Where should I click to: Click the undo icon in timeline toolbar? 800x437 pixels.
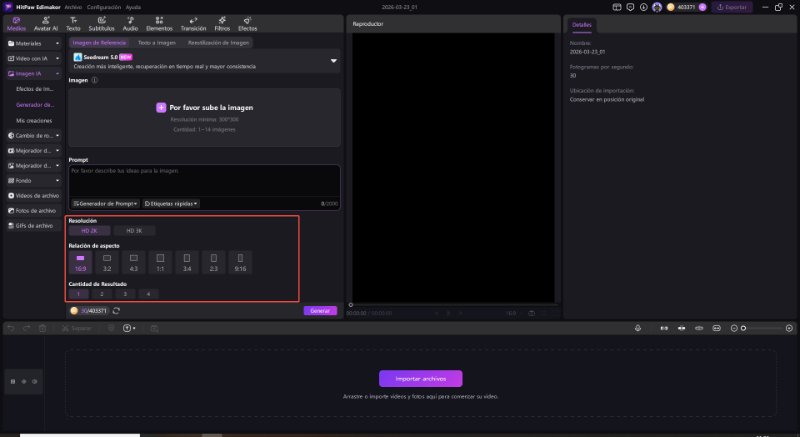pos(11,328)
